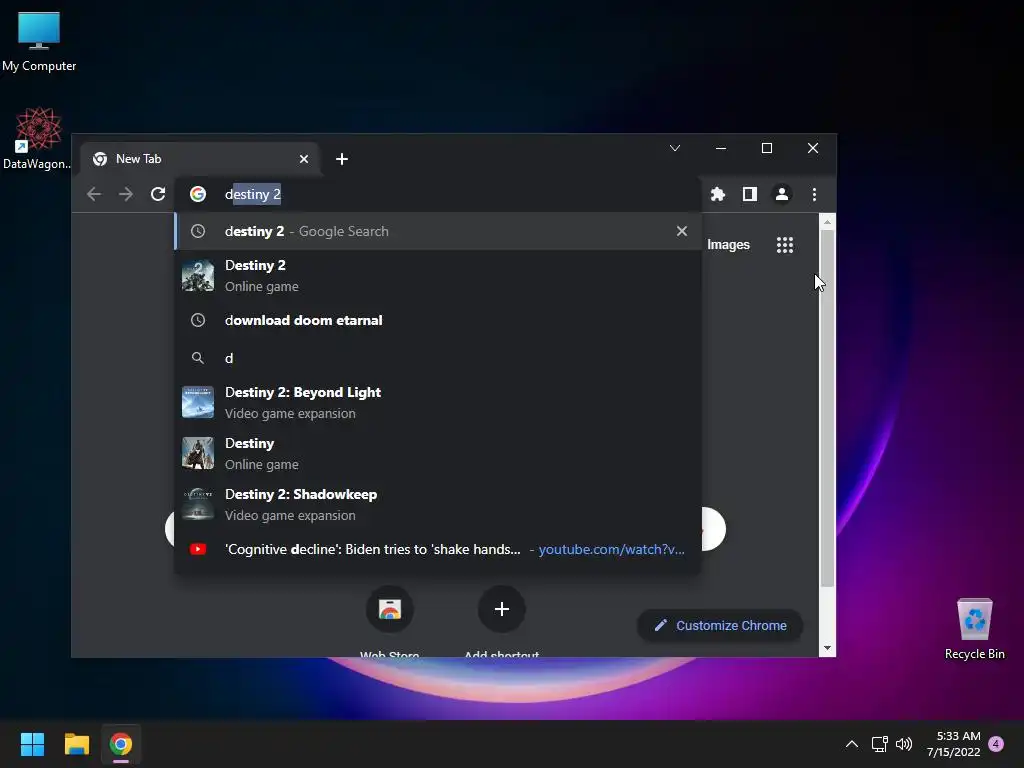Show hidden tray icons chevron
This screenshot has height=768, width=1024.
(x=852, y=744)
